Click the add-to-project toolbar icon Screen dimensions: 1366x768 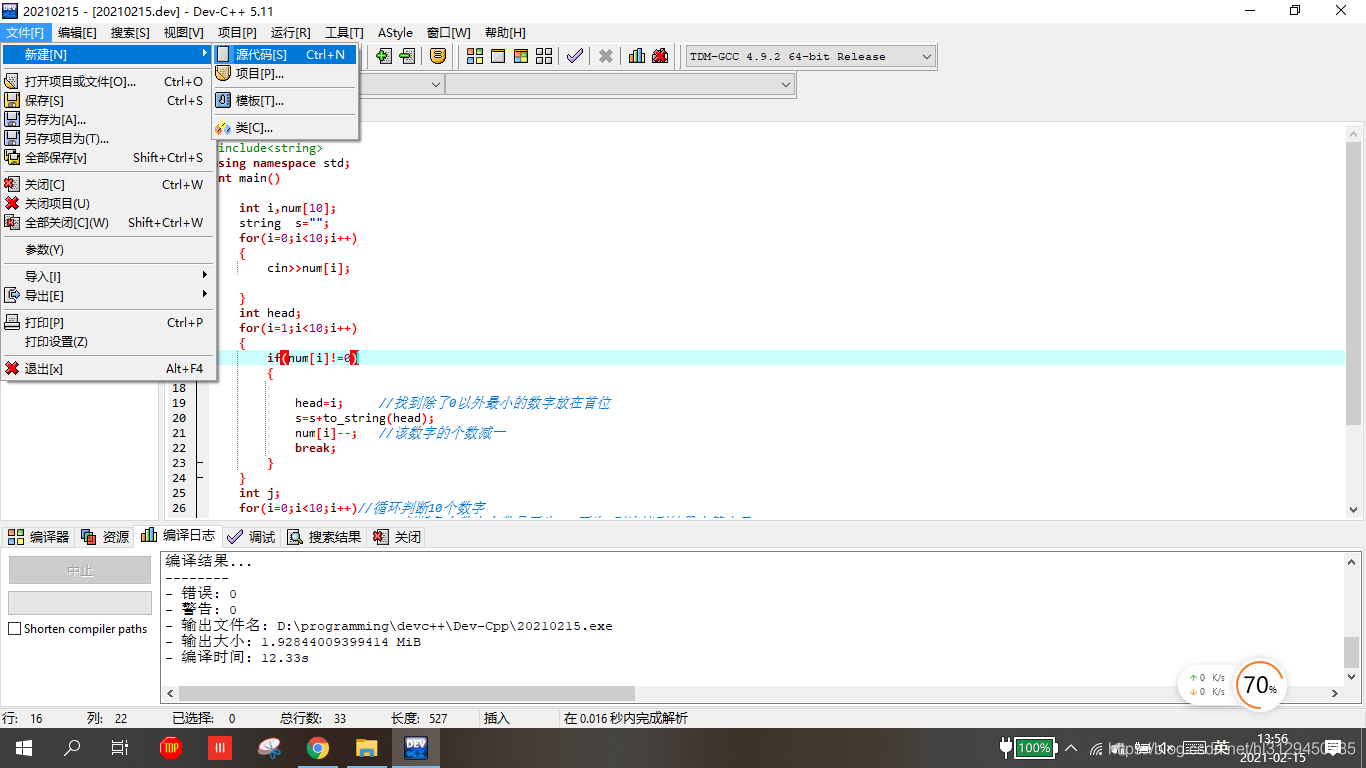click(384, 56)
